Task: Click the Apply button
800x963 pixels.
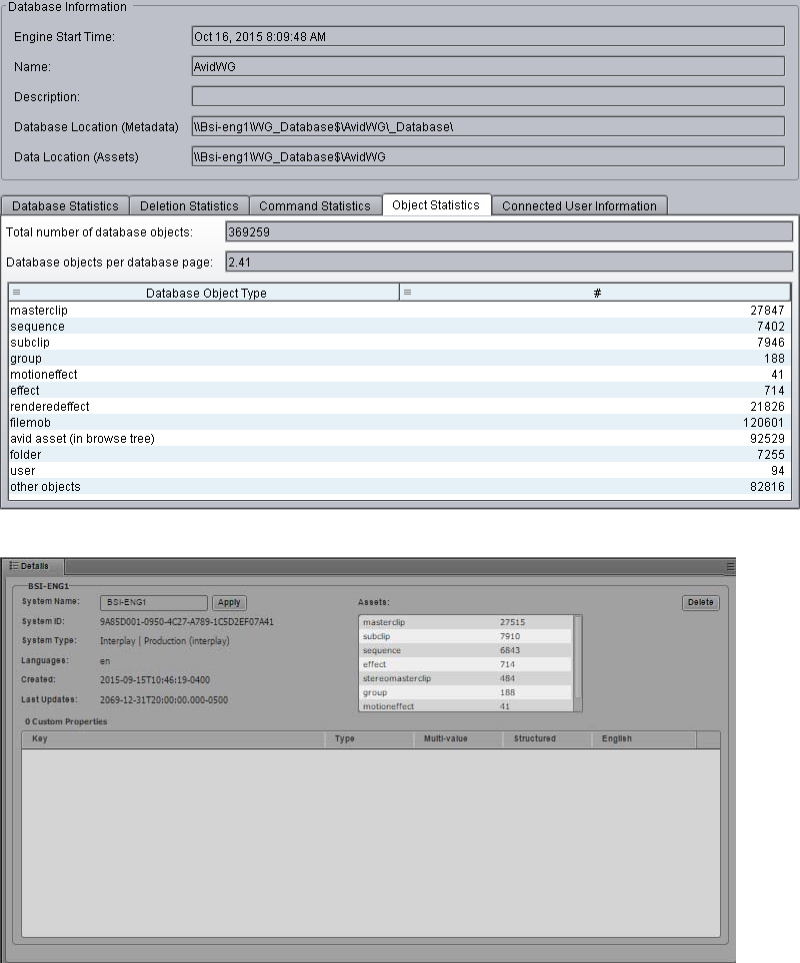Action: click(x=229, y=602)
